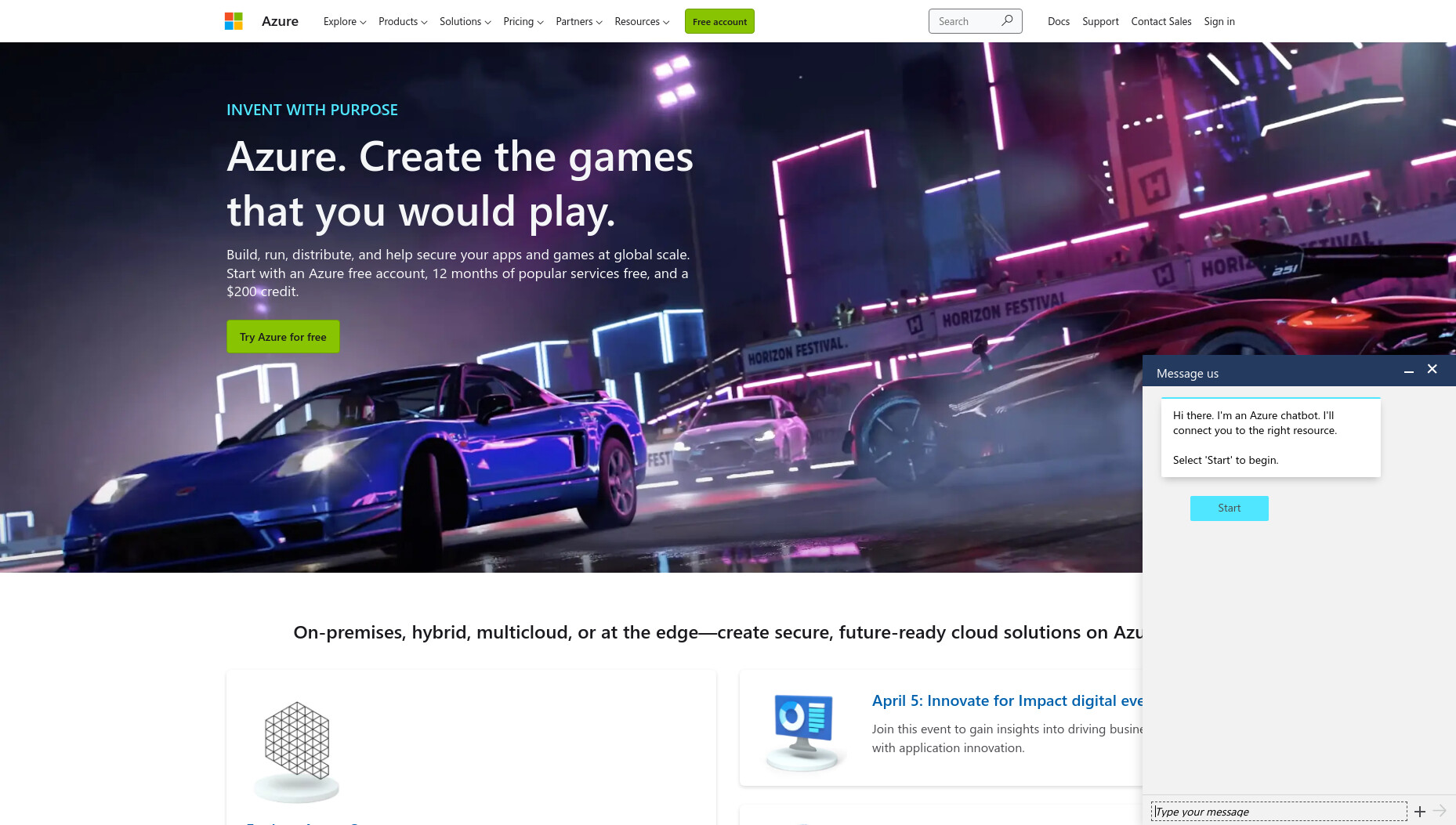Open the Docs link
The height and width of the screenshot is (825, 1456).
point(1059,21)
